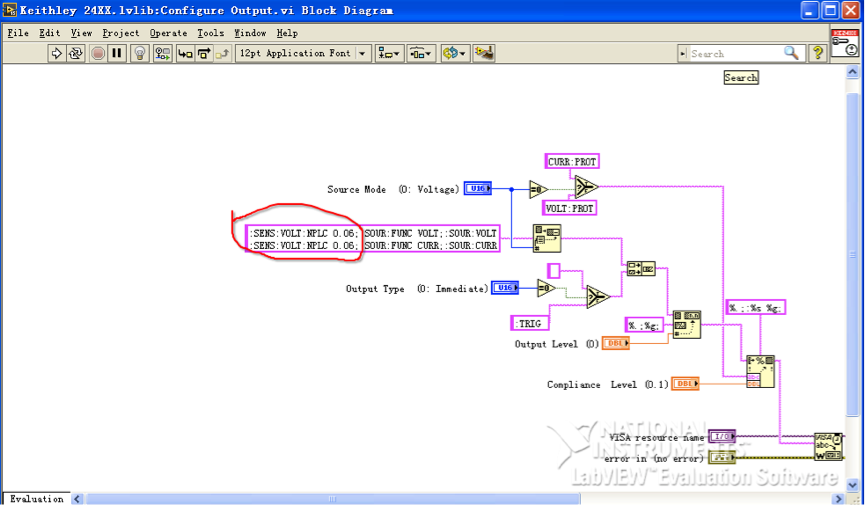
Task: Click the red Abort Execution button
Action: click(x=98, y=54)
